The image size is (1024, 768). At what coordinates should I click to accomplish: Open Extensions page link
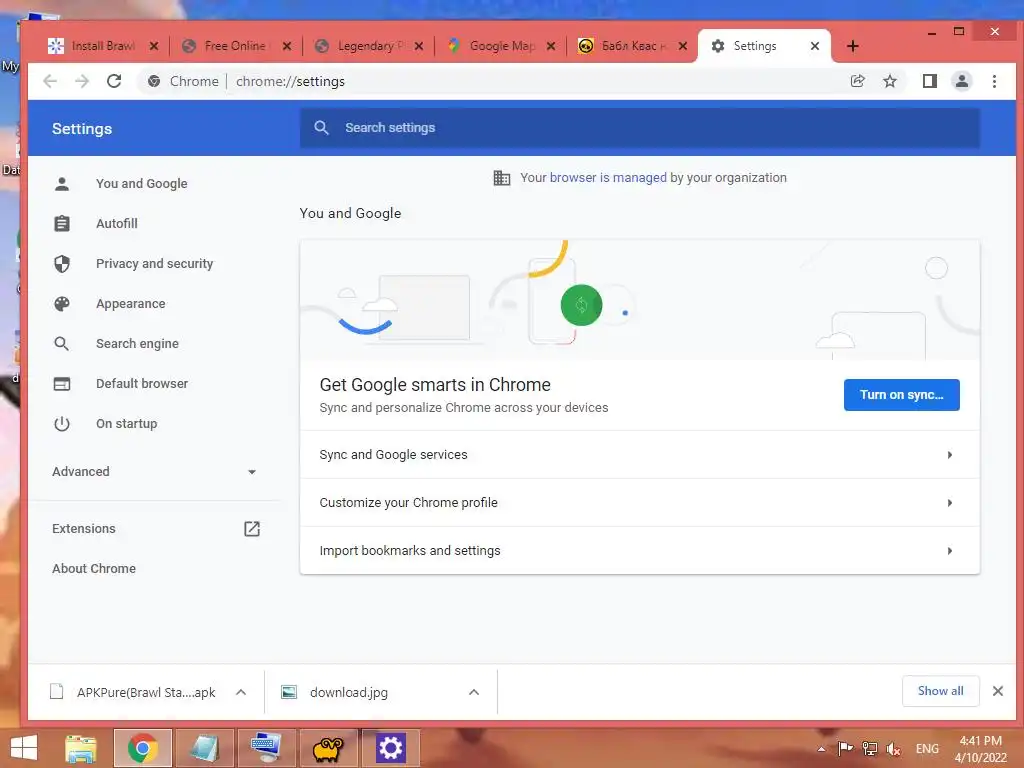[x=84, y=529]
